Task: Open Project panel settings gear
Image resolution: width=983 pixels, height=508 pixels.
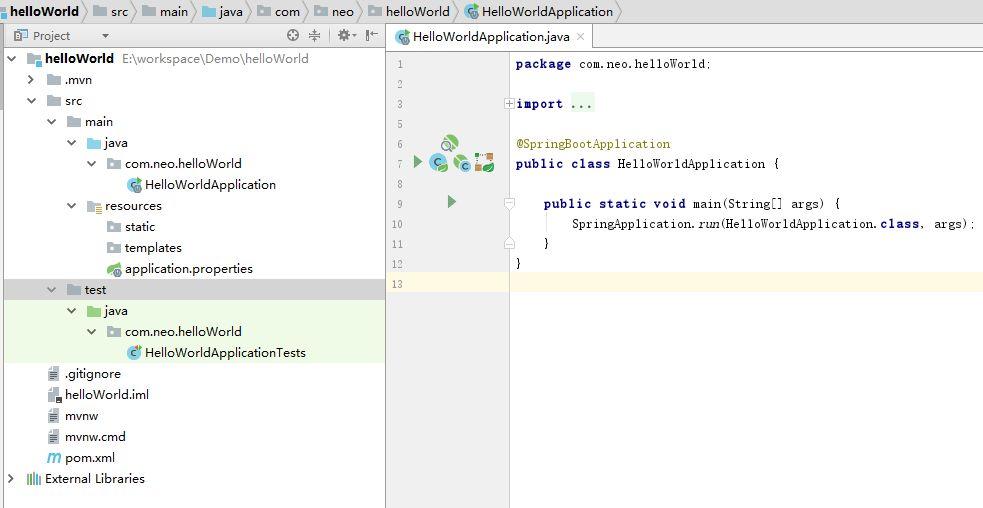Action: [x=345, y=36]
